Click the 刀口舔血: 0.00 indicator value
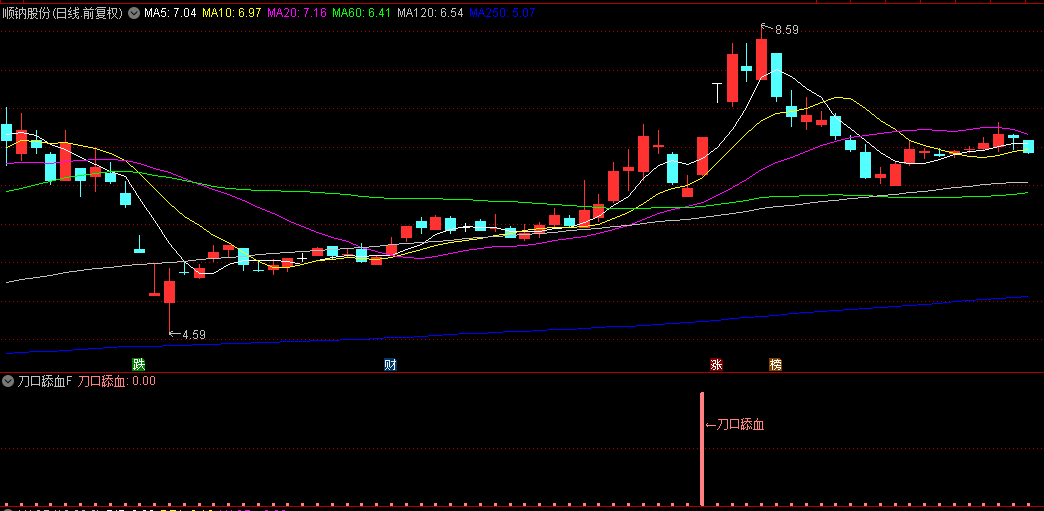1044x511 pixels. (x=117, y=381)
